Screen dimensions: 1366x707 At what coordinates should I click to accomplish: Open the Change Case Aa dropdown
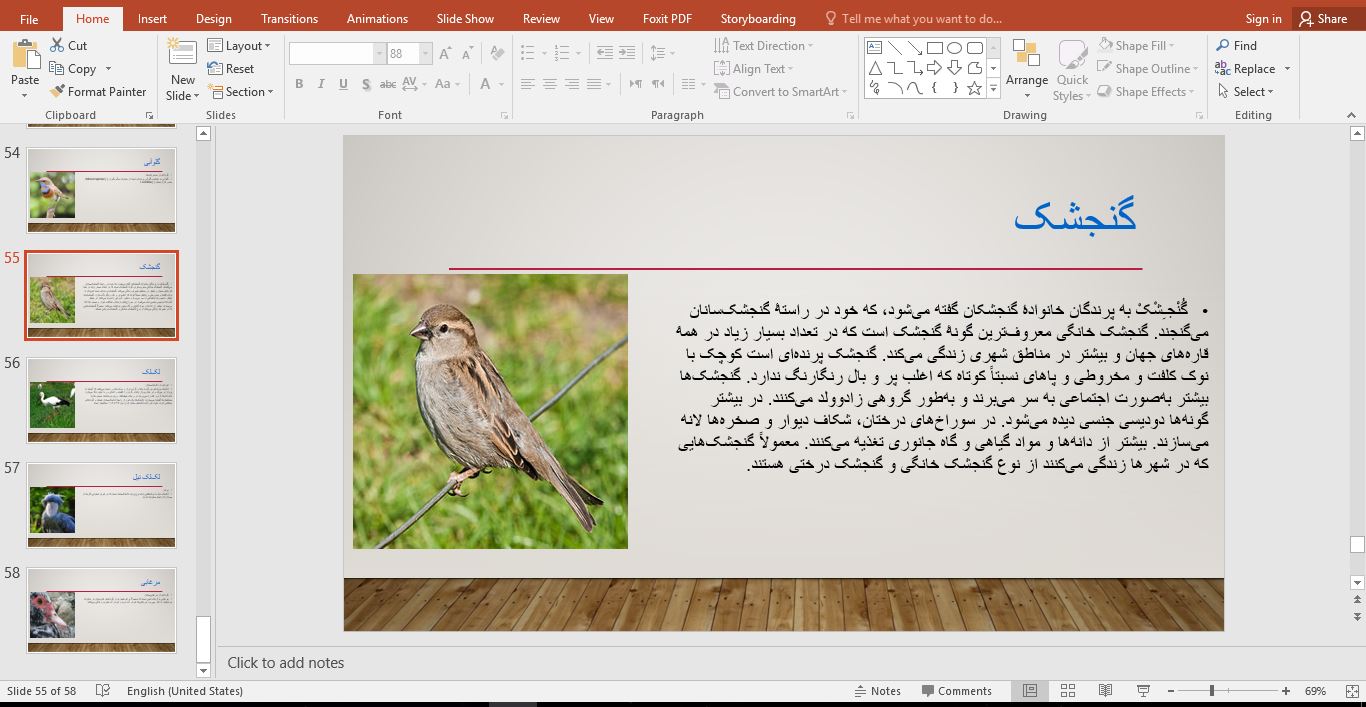pos(446,84)
